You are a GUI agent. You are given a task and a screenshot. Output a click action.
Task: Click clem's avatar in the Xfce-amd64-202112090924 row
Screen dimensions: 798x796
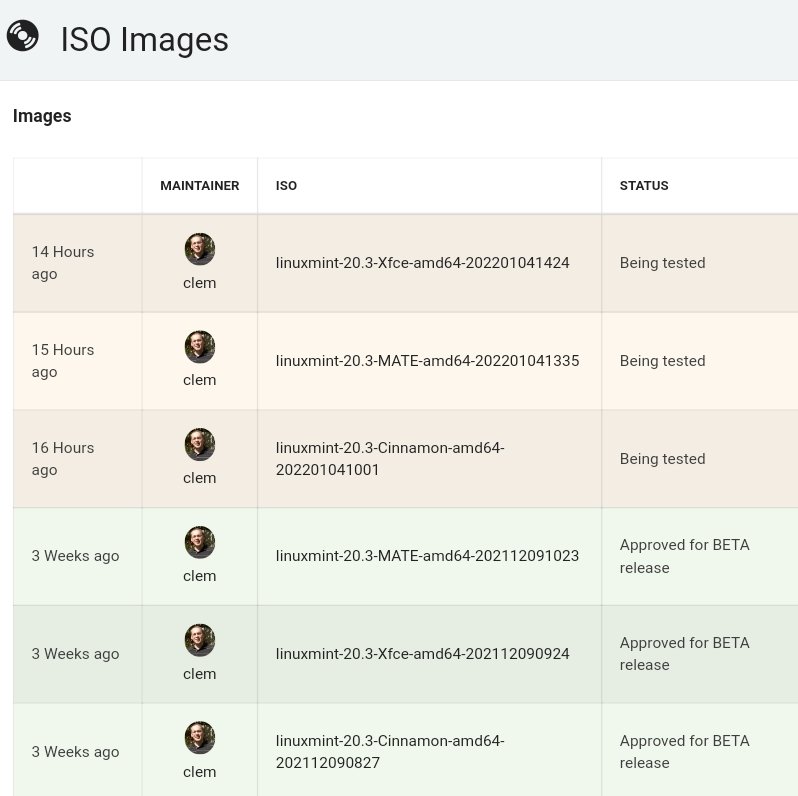pyautogui.click(x=200, y=640)
